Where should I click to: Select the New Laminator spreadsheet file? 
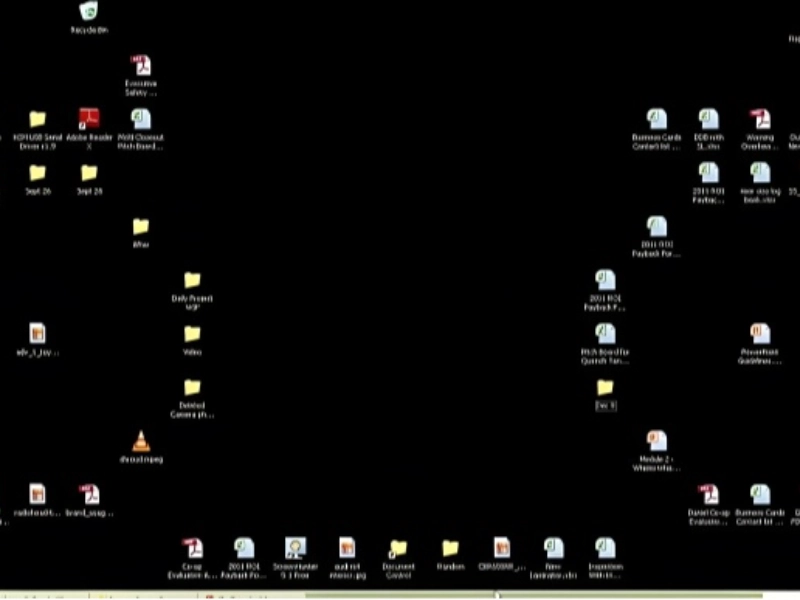[x=553, y=547]
